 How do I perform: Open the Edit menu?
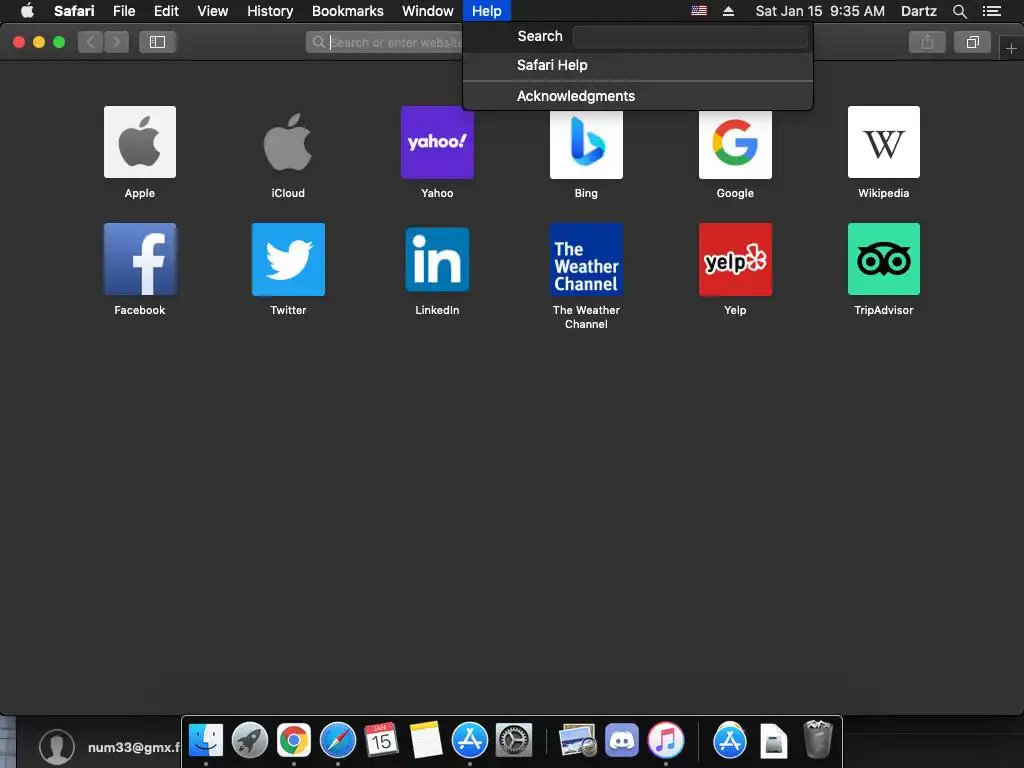(166, 11)
